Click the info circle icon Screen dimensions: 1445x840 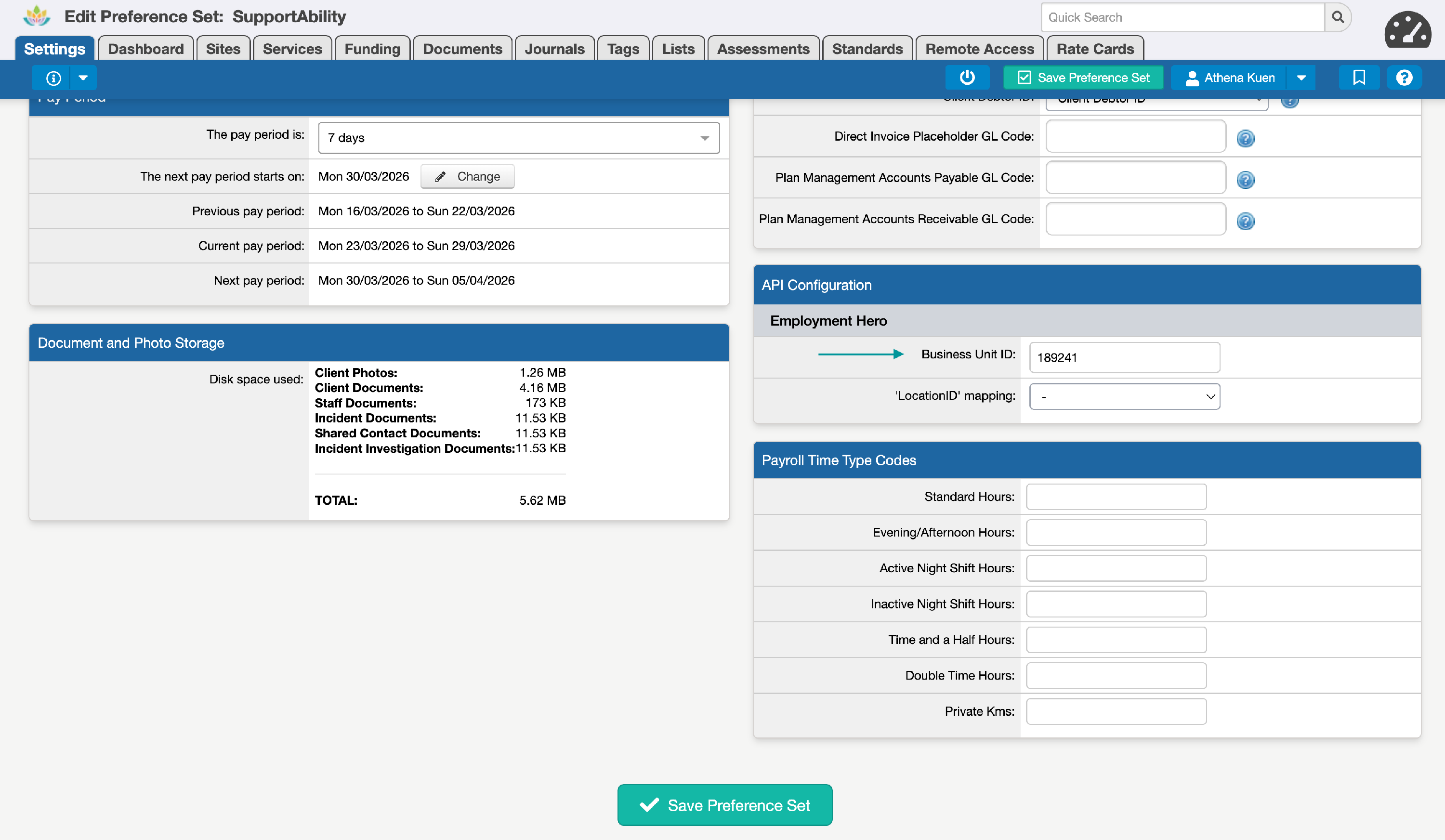[53, 78]
